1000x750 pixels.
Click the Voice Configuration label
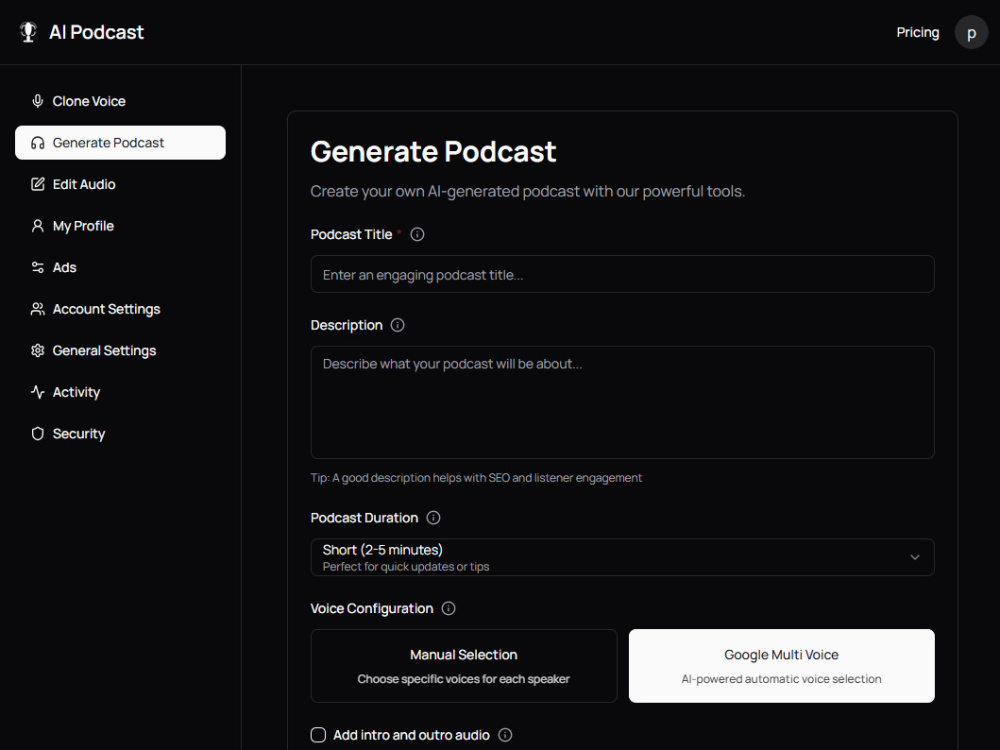(x=372, y=608)
